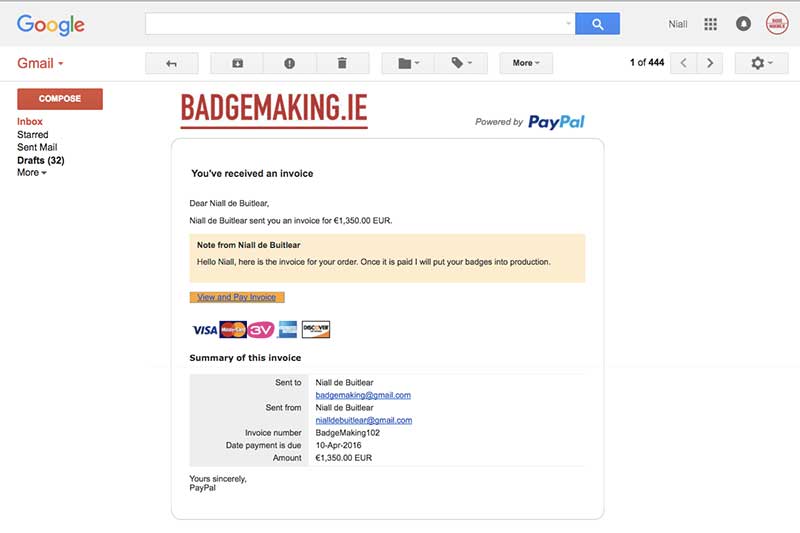Click the nialldebuitlear@gmail.com link
The width and height of the screenshot is (800, 533).
tap(364, 420)
